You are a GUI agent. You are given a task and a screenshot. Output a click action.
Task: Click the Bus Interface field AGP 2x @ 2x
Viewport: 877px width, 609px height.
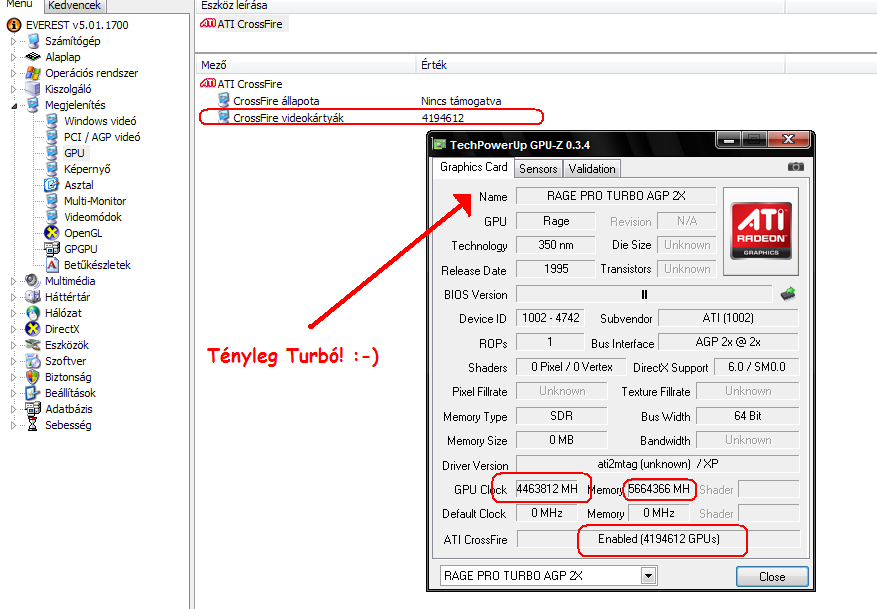point(728,342)
